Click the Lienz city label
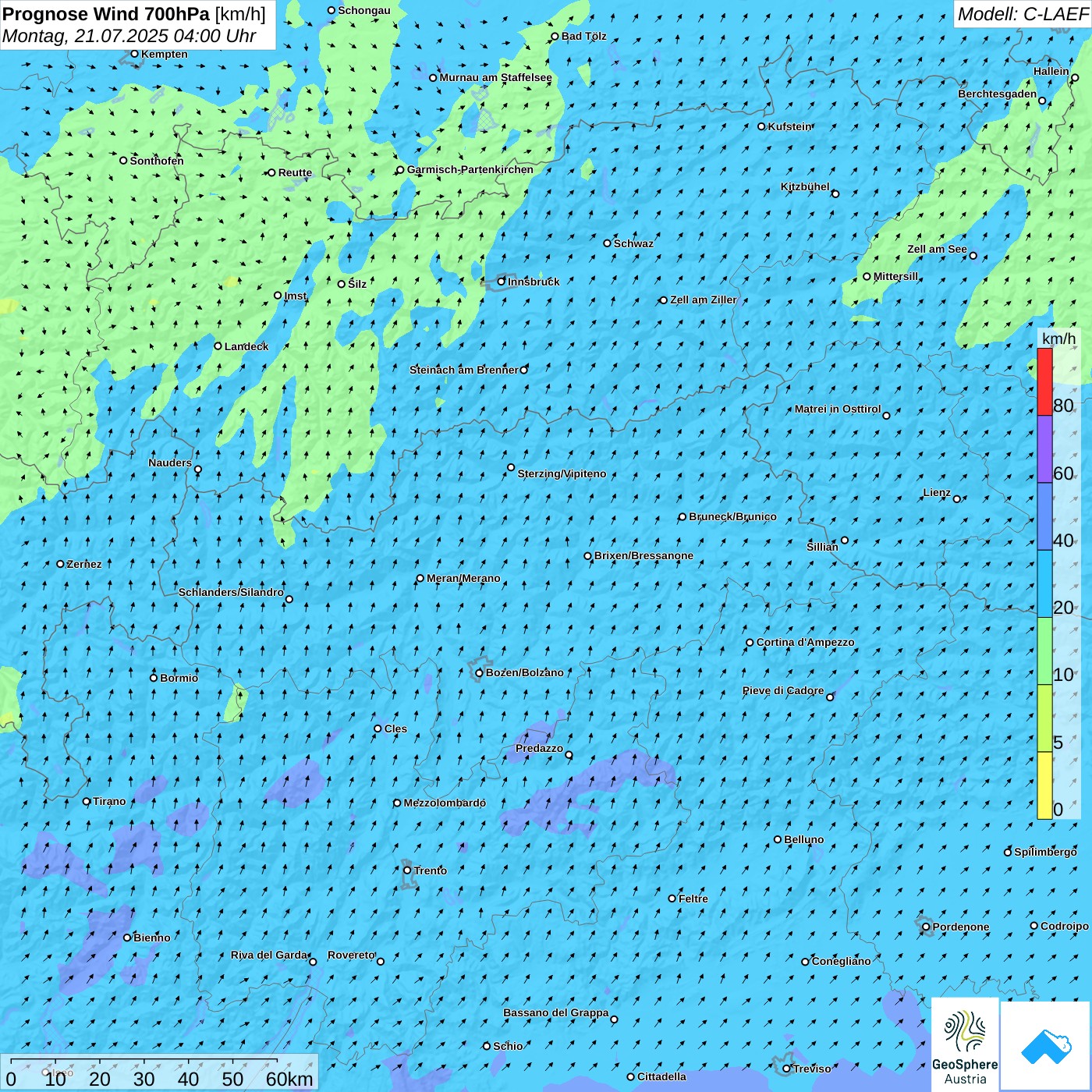Screen dimensions: 1092x1092 click(937, 492)
